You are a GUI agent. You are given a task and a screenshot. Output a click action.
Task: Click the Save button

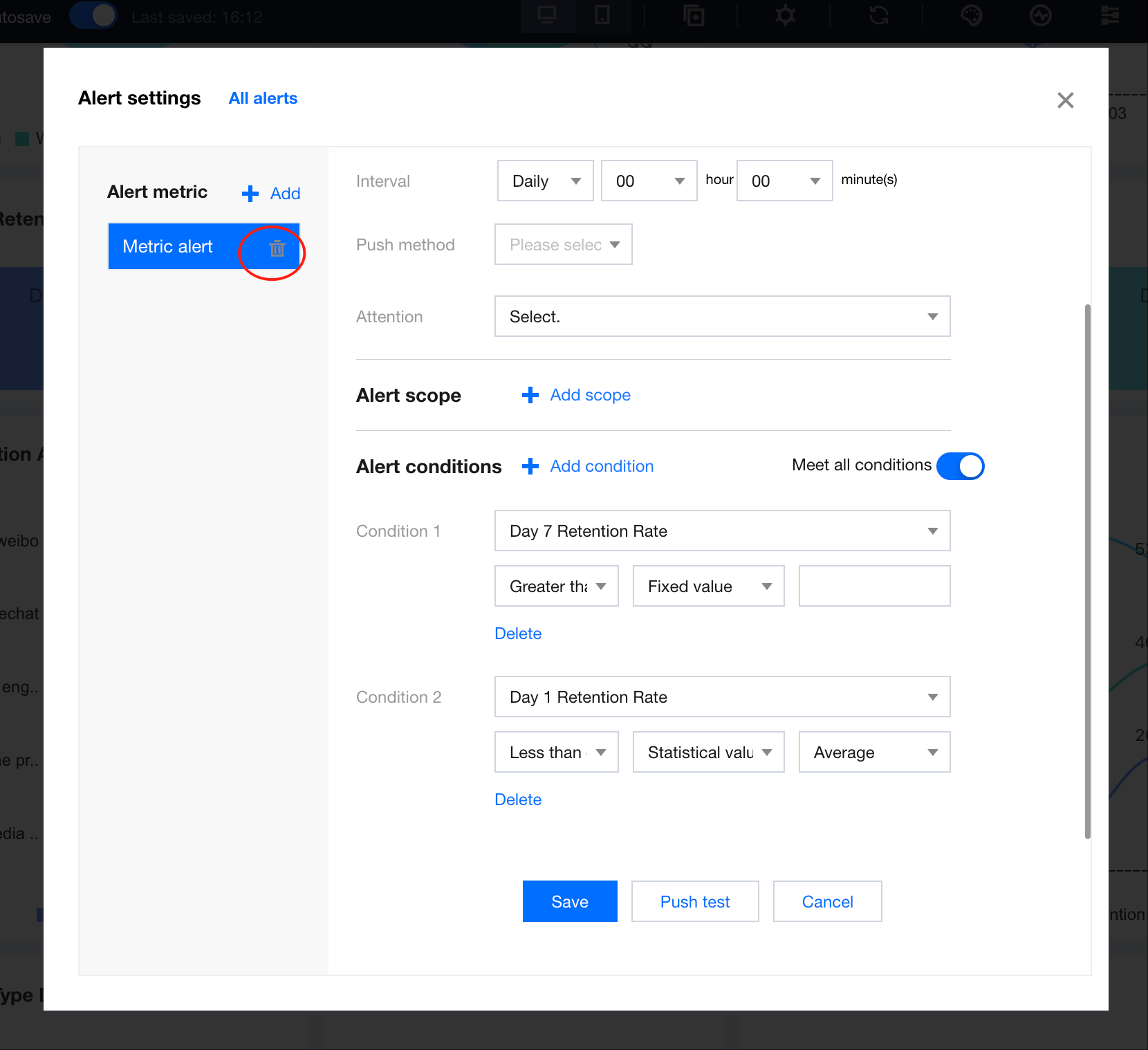click(570, 901)
